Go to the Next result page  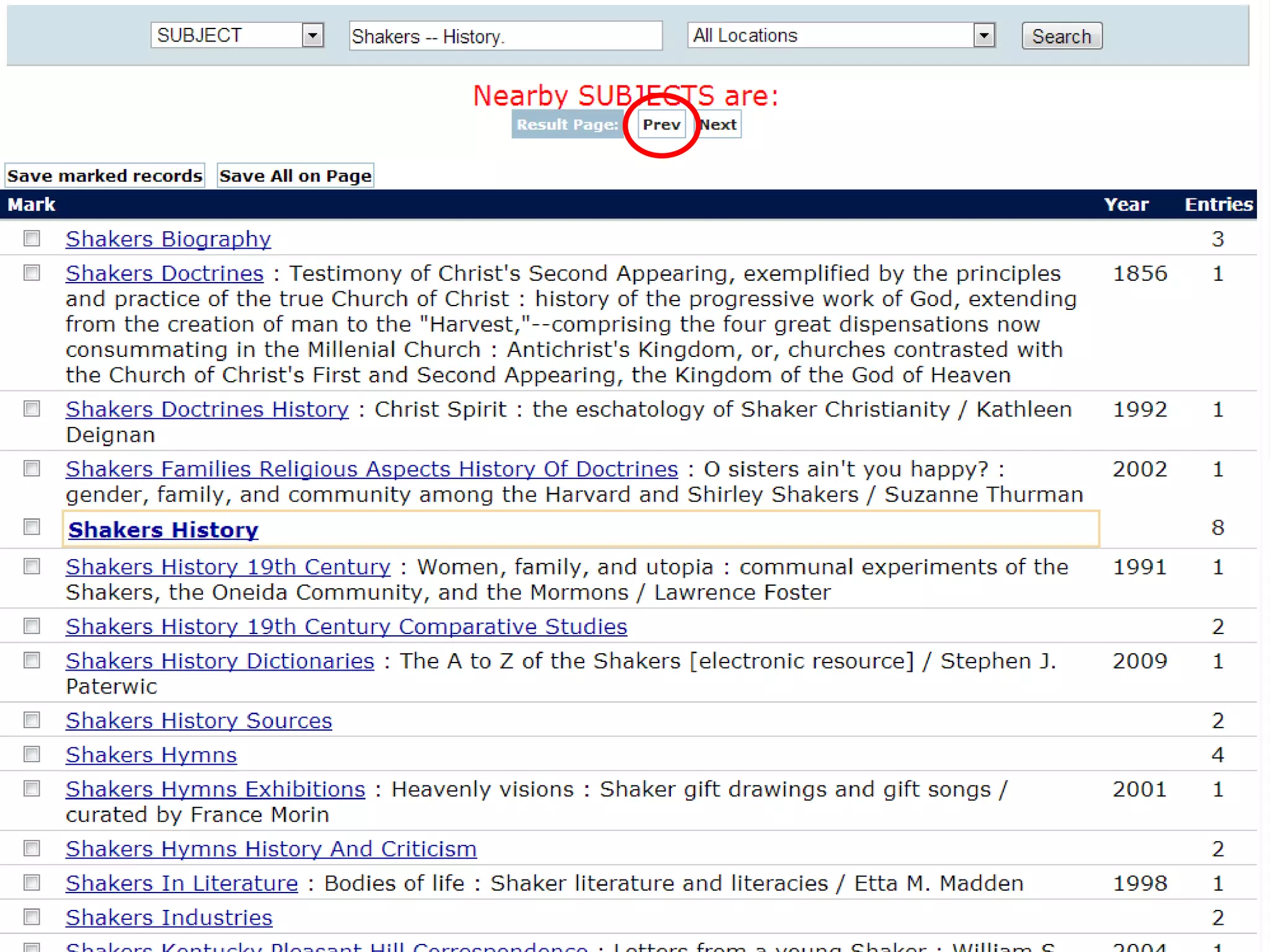click(718, 125)
